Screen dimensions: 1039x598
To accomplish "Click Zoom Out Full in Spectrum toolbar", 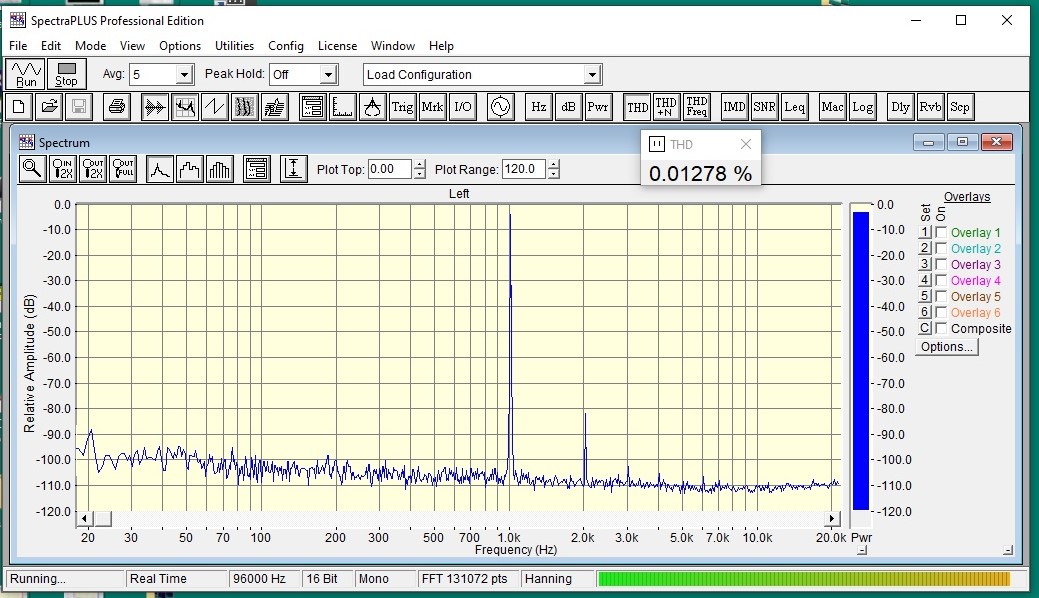I will click(123, 169).
